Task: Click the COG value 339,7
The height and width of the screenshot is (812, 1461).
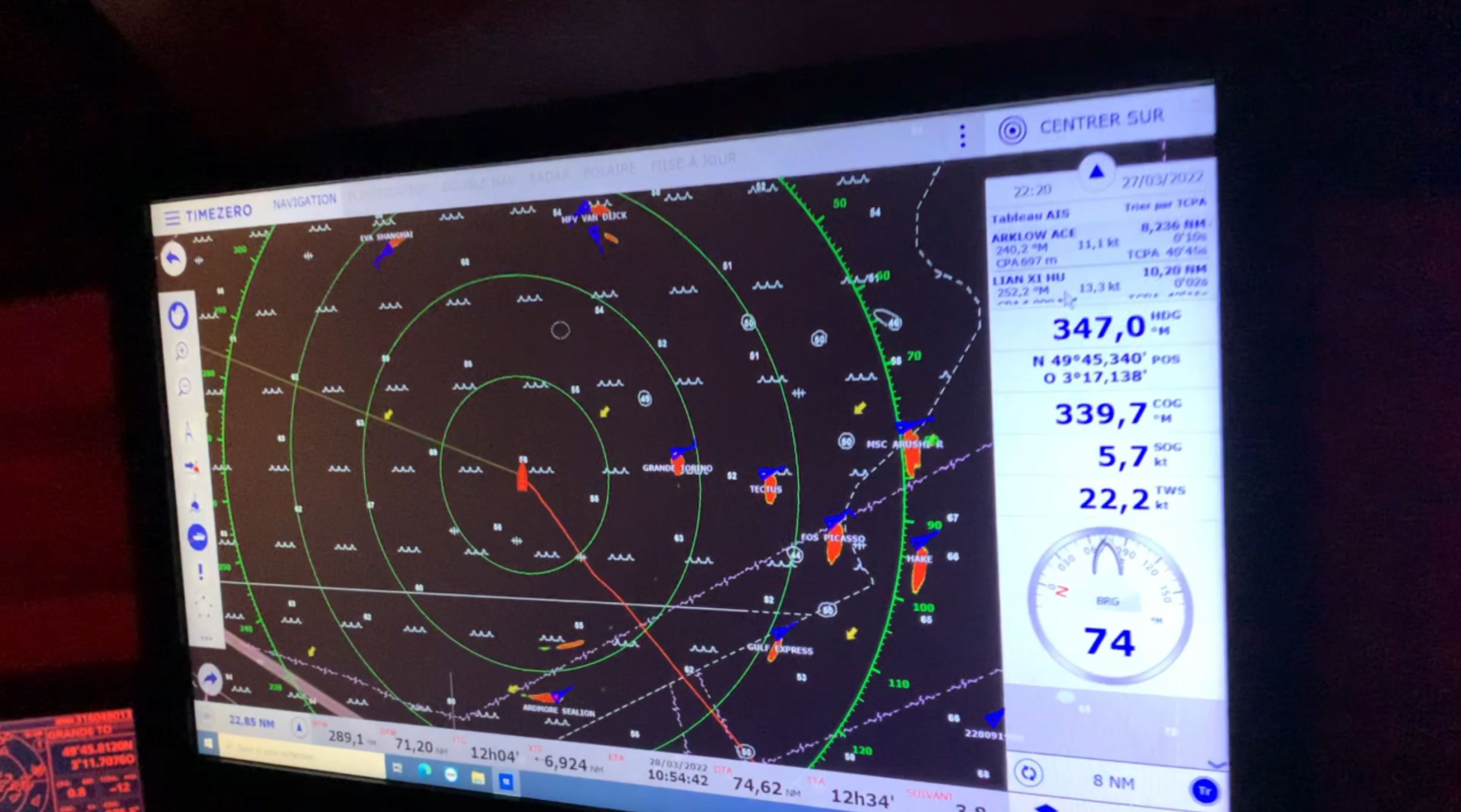Action: [1100, 414]
